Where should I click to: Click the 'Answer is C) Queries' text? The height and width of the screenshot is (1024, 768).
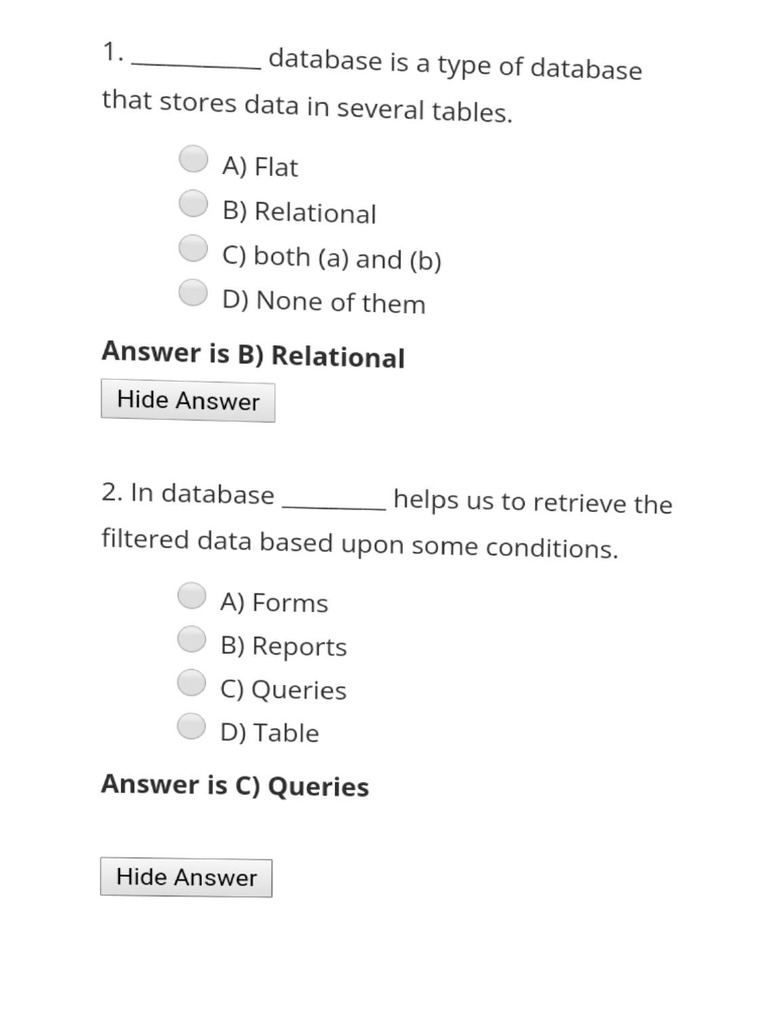click(235, 786)
